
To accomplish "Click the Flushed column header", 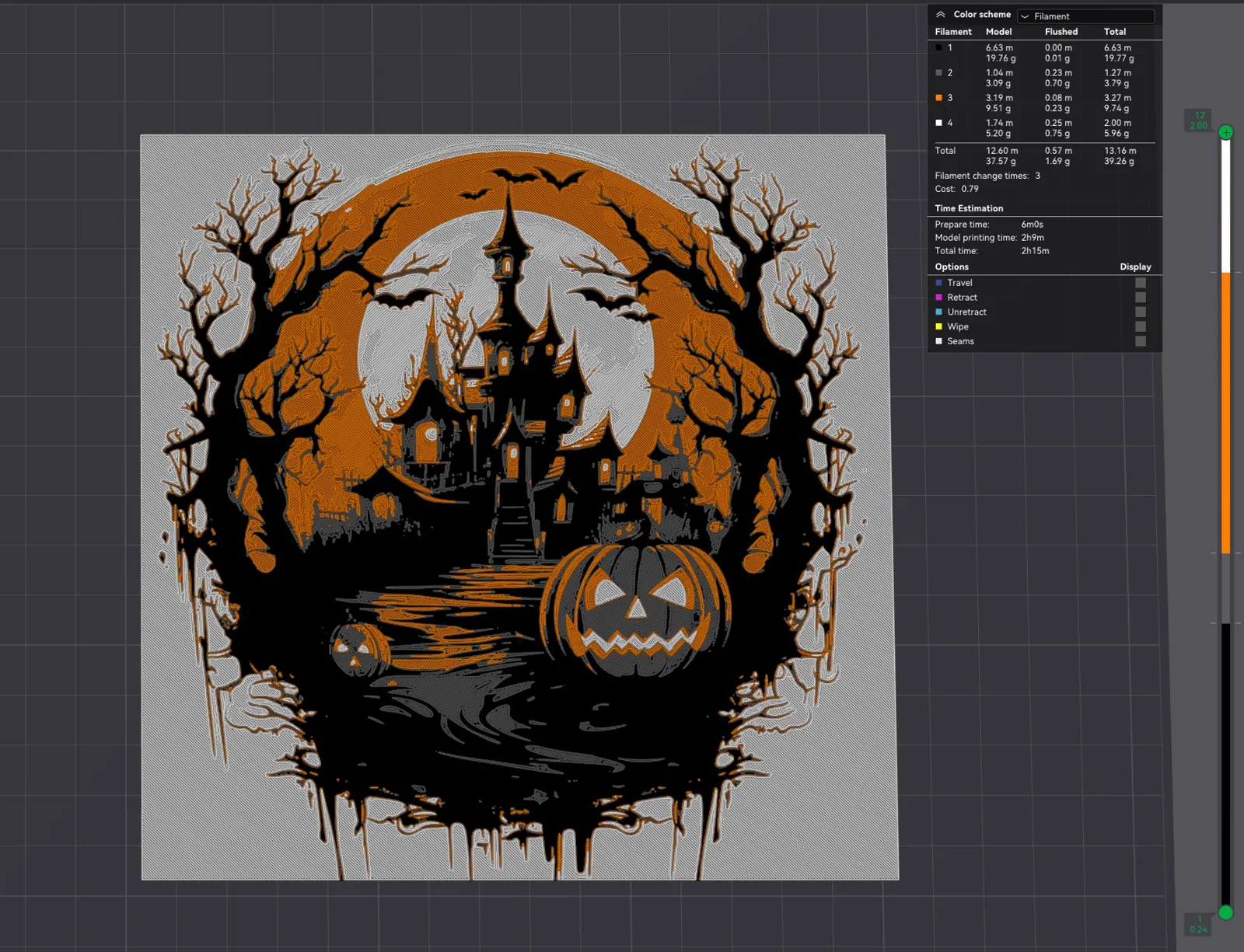I will [x=1061, y=32].
